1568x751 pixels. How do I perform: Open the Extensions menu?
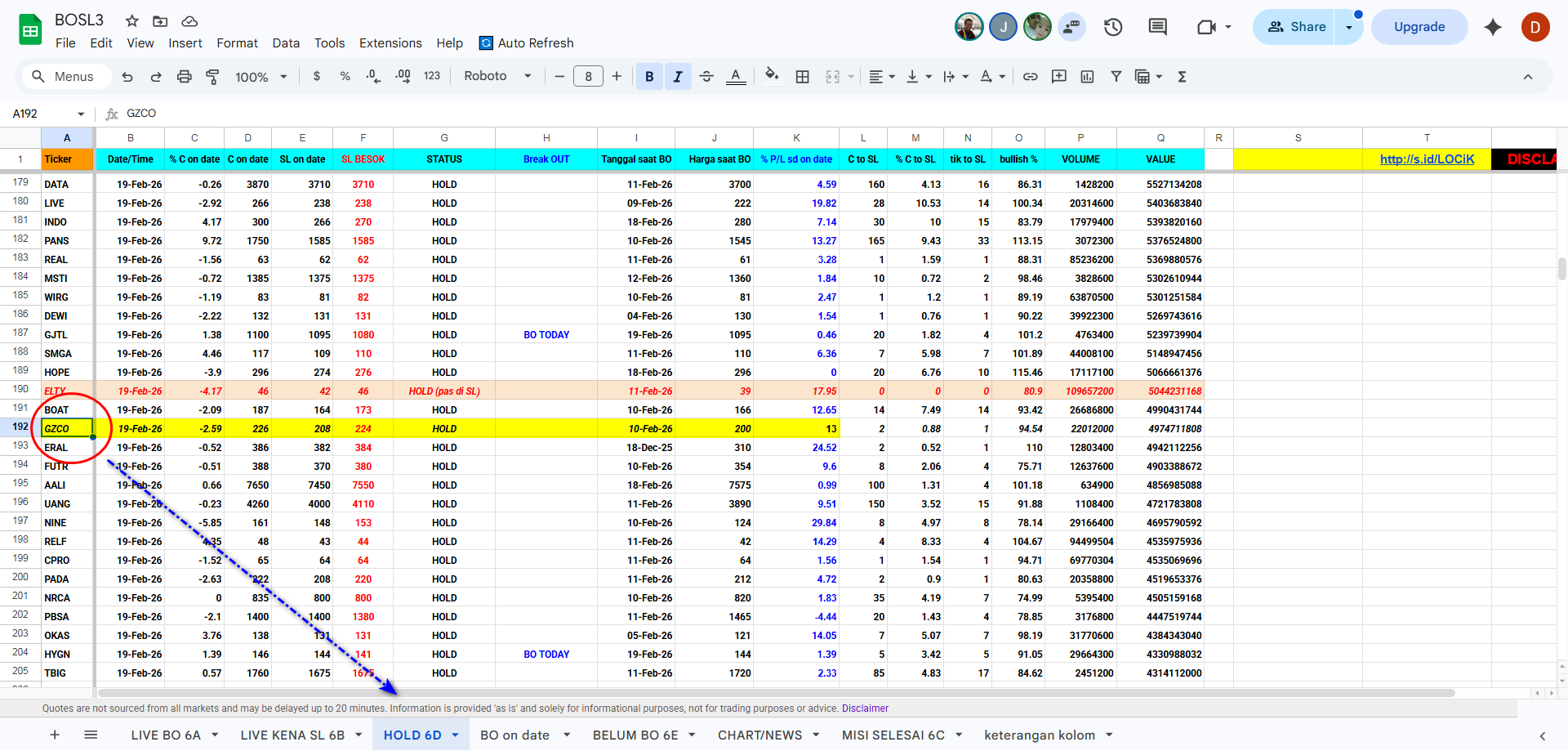coord(390,43)
